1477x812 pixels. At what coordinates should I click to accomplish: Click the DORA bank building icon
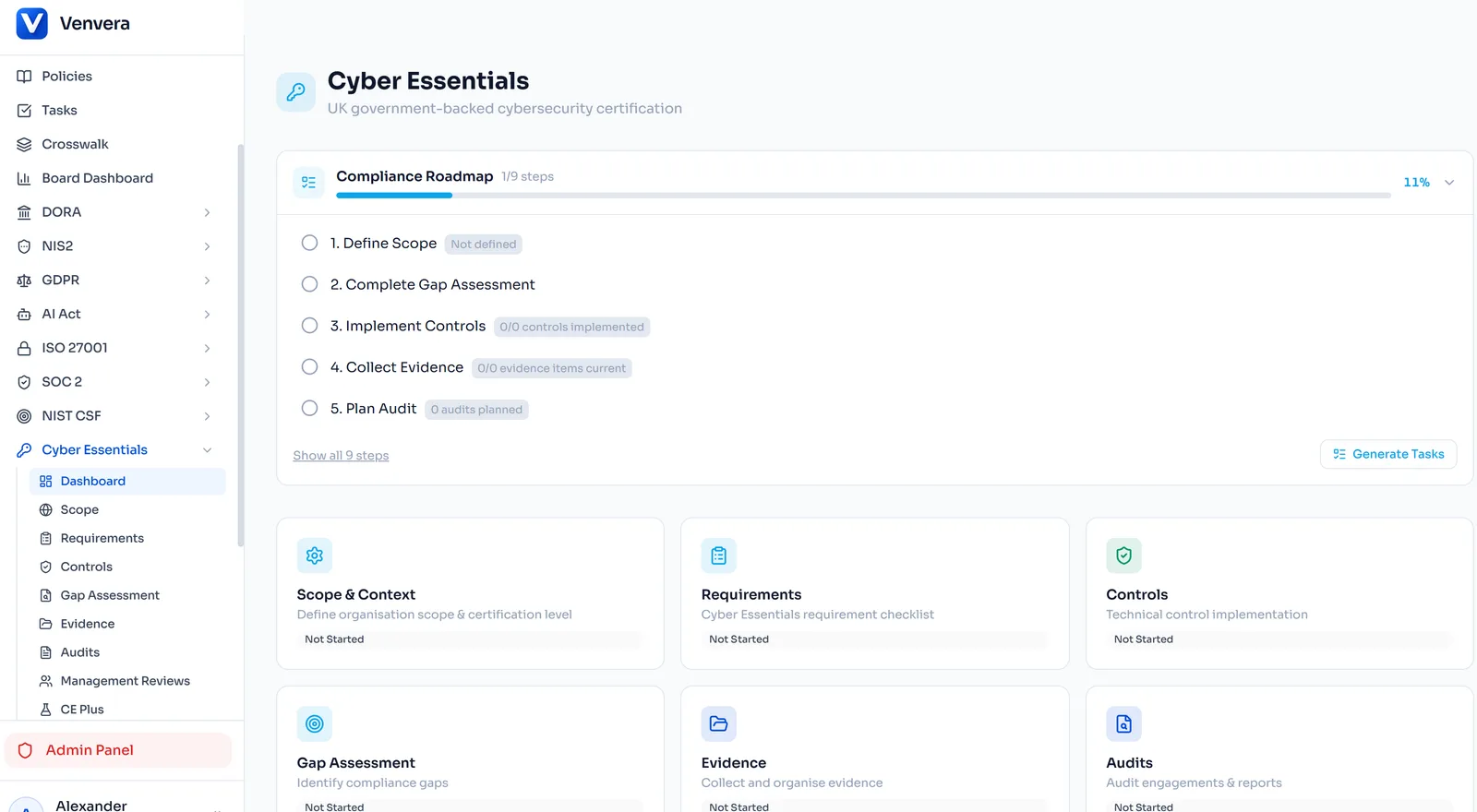click(24, 212)
